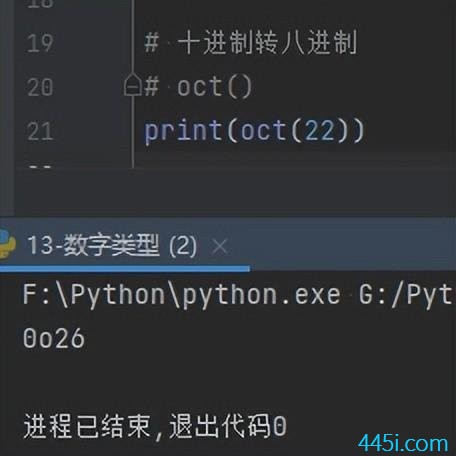The height and width of the screenshot is (456, 456).
Task: Open the 445i.com watermark link
Action: click(x=403, y=443)
